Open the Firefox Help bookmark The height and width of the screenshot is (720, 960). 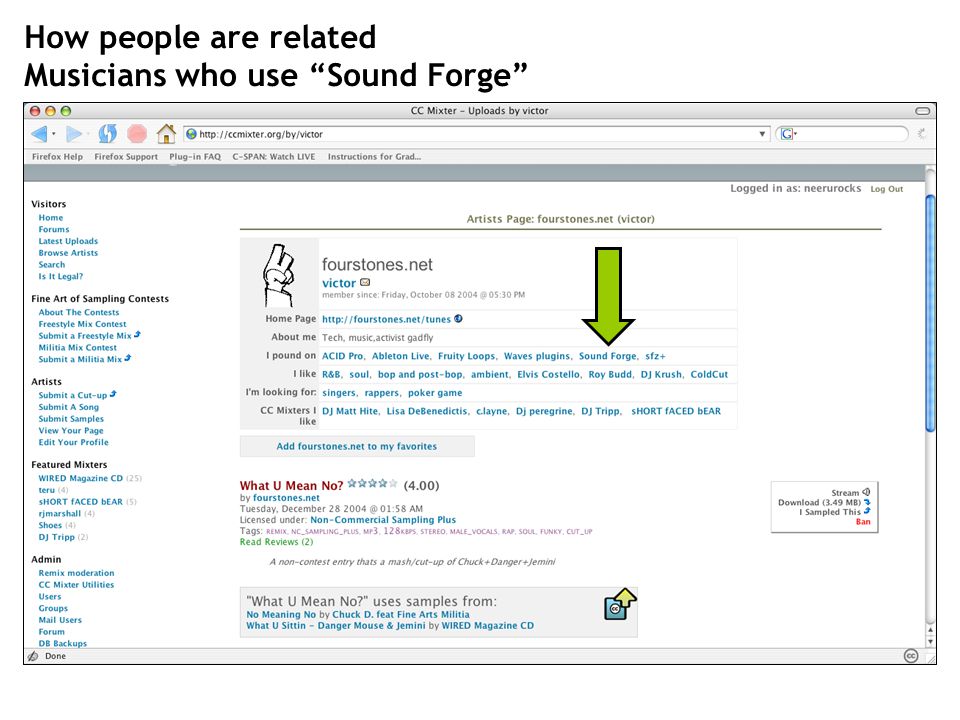click(x=57, y=157)
